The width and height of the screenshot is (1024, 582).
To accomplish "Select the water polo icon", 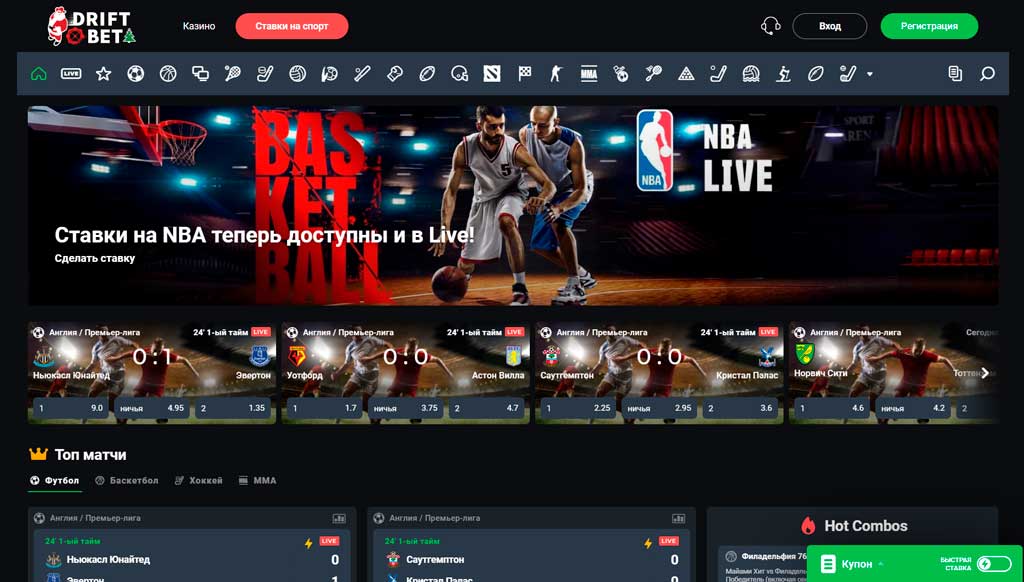I will coord(751,74).
